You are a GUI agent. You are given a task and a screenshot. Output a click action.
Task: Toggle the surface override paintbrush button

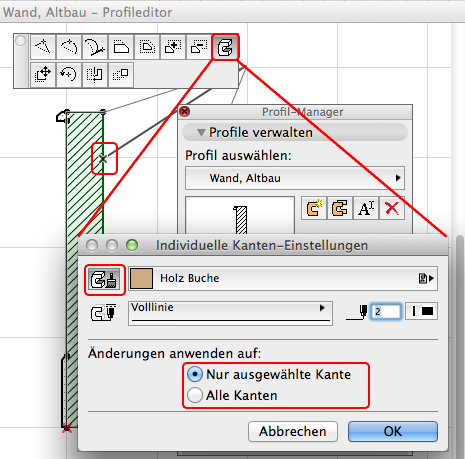pyautogui.click(x=104, y=279)
